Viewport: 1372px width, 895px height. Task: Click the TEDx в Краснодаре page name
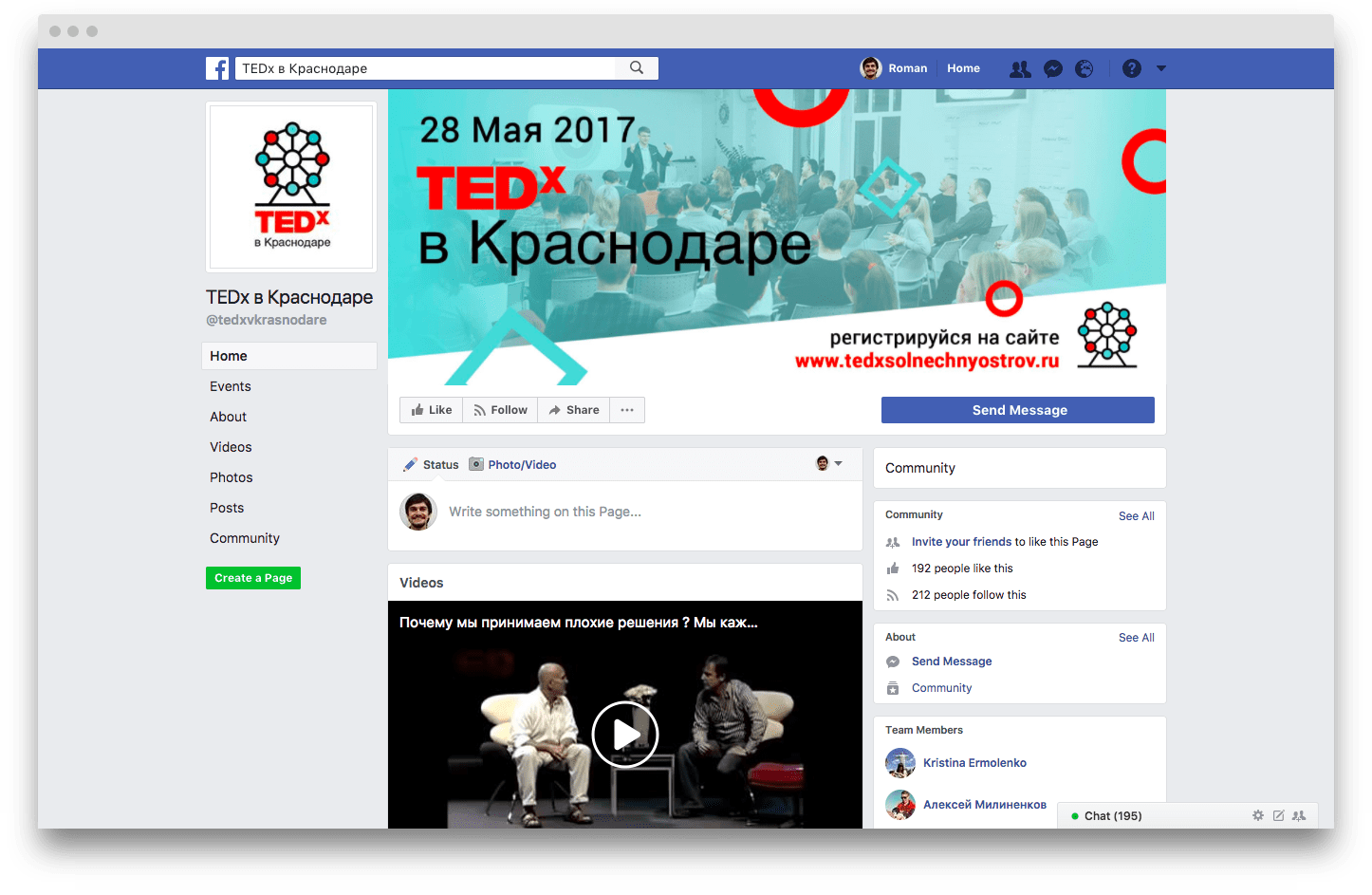[x=289, y=297]
